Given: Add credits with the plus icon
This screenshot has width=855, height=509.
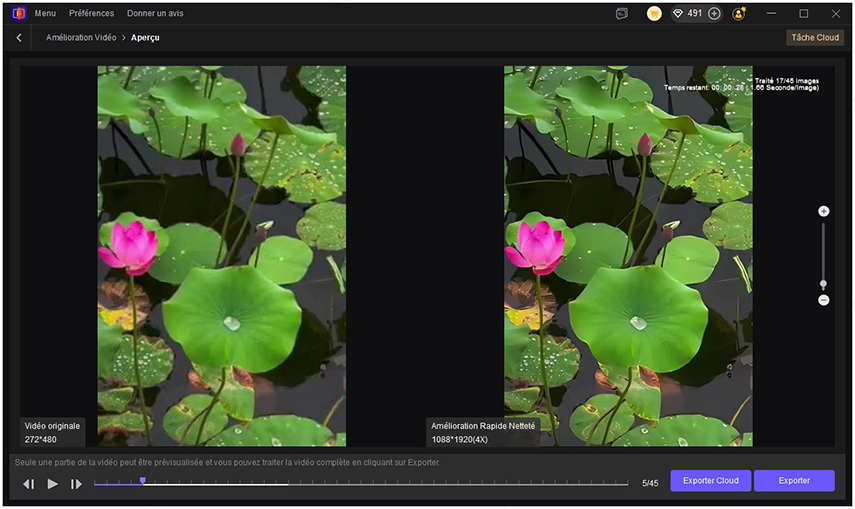Looking at the screenshot, I should pyautogui.click(x=714, y=14).
